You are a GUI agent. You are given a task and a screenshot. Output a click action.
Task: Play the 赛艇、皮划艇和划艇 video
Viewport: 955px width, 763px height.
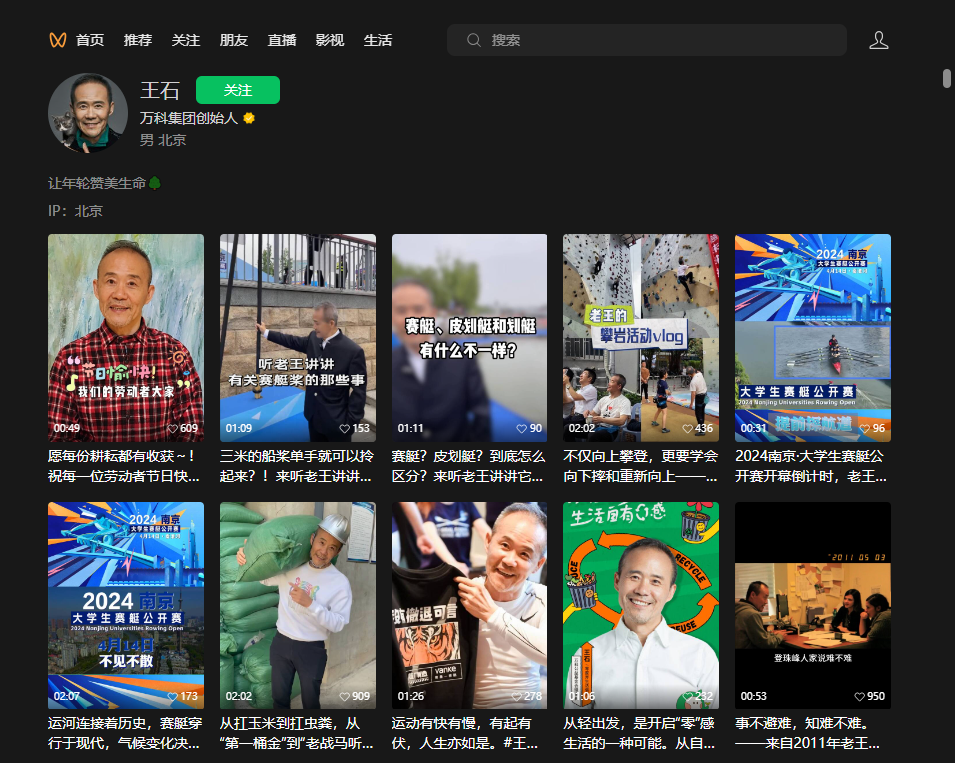point(470,338)
